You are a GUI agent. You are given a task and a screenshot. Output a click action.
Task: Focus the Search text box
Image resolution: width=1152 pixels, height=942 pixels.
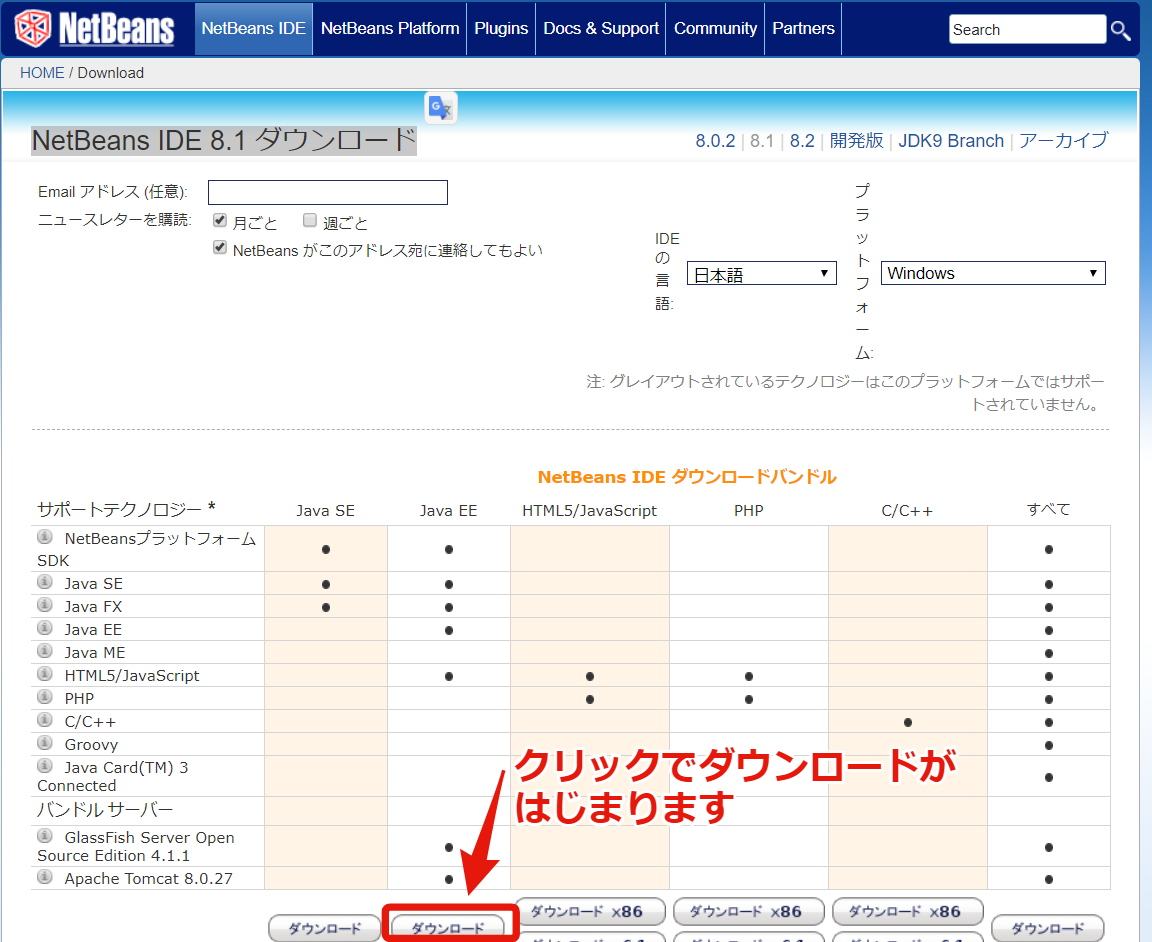coord(1027,29)
